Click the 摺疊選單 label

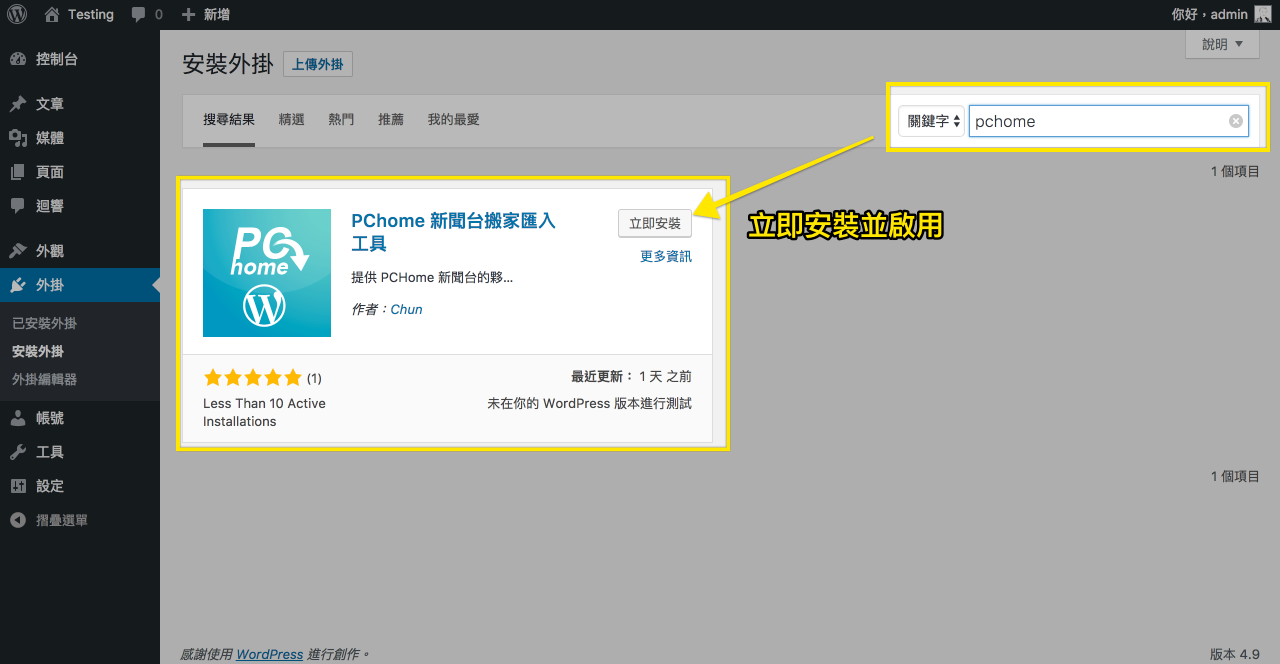coord(62,520)
